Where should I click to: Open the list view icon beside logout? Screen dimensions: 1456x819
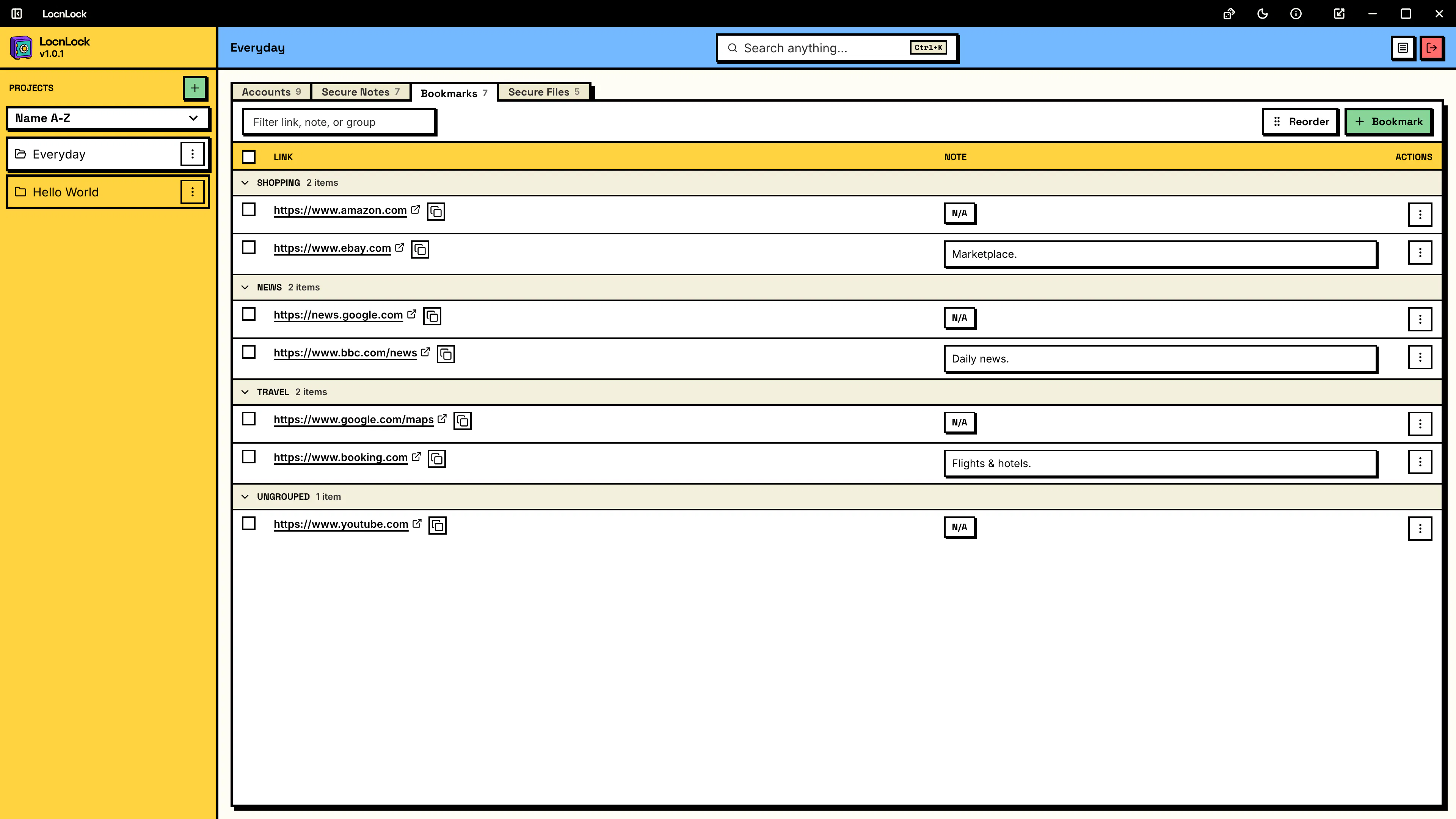click(x=1403, y=48)
